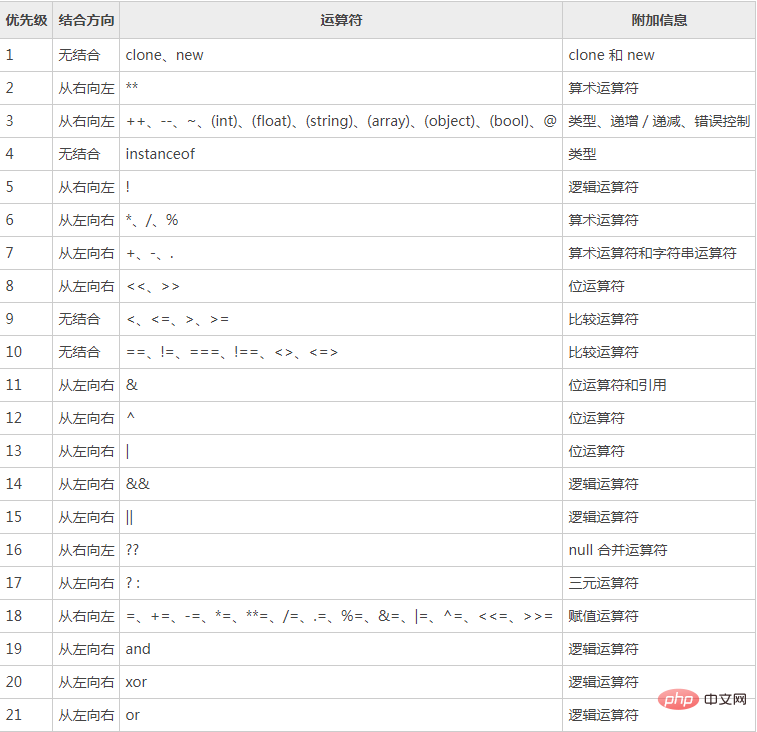
Task: Select the 'clone 和 new' info cell
Action: 659,55
